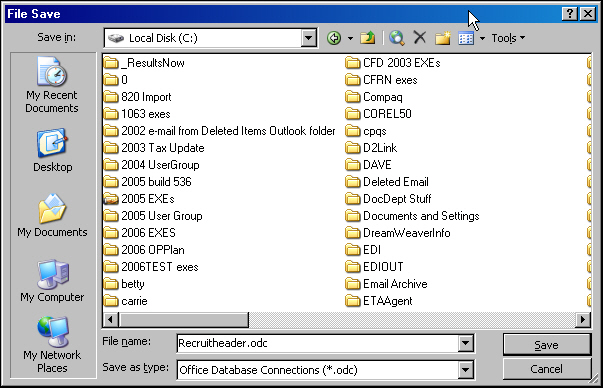Open the Tools menu
The height and width of the screenshot is (388, 603).
[x=508, y=38]
